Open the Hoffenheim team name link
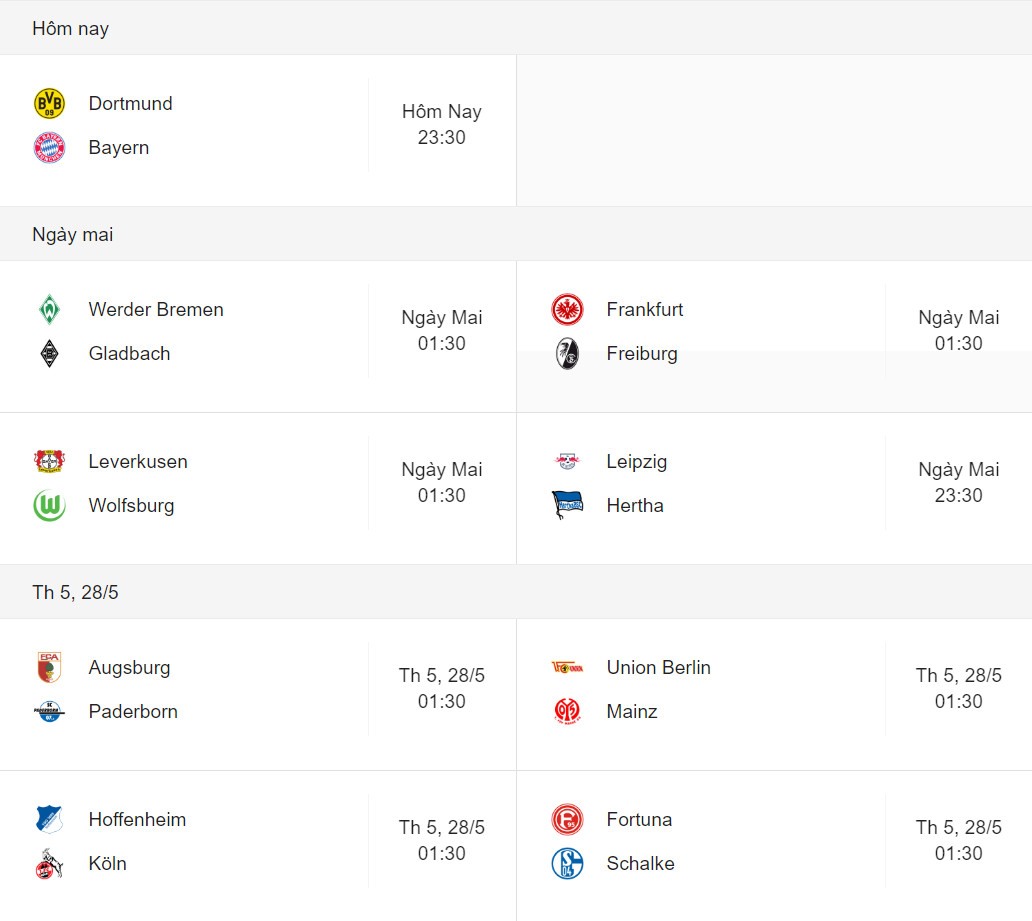The width and height of the screenshot is (1032, 921). (138, 820)
